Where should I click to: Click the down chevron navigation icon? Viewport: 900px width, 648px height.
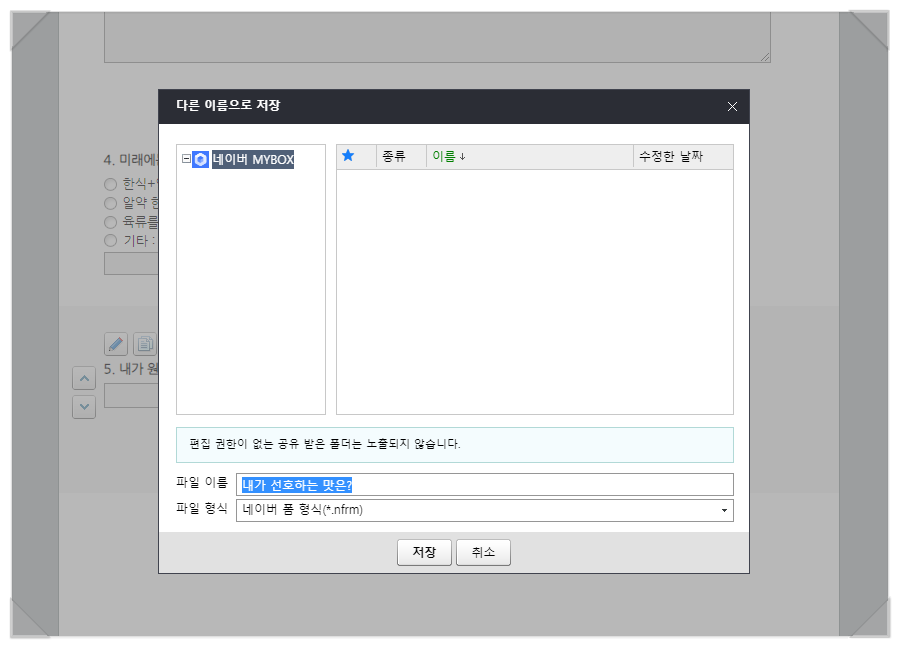tap(84, 407)
